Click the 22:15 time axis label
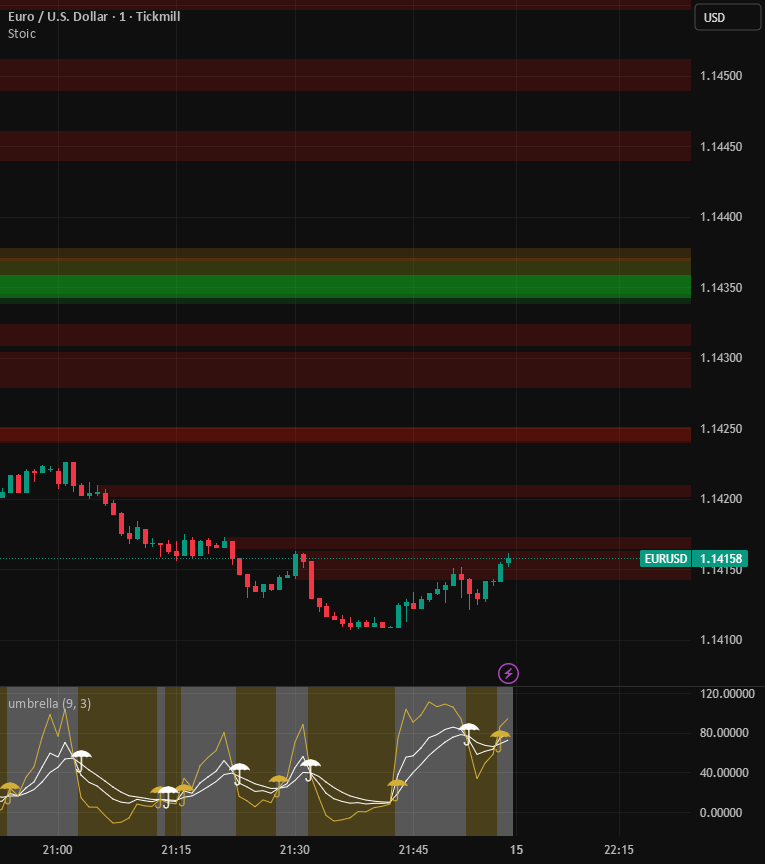 (x=619, y=850)
